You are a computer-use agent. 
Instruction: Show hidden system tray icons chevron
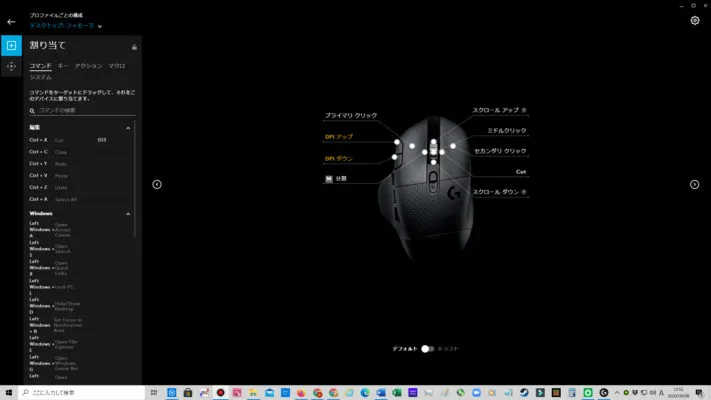[617, 393]
